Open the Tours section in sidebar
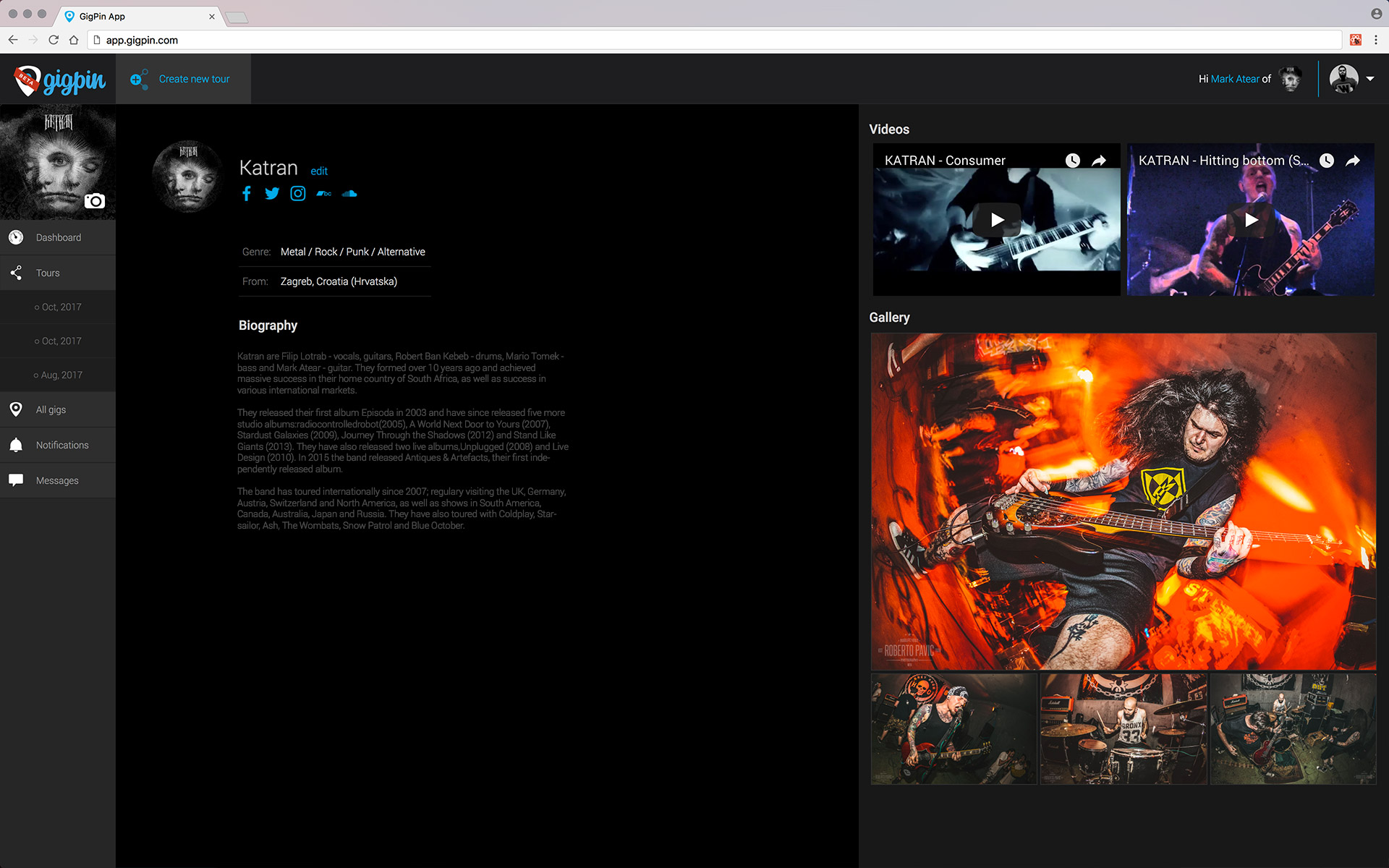The image size is (1389, 868). coord(48,273)
